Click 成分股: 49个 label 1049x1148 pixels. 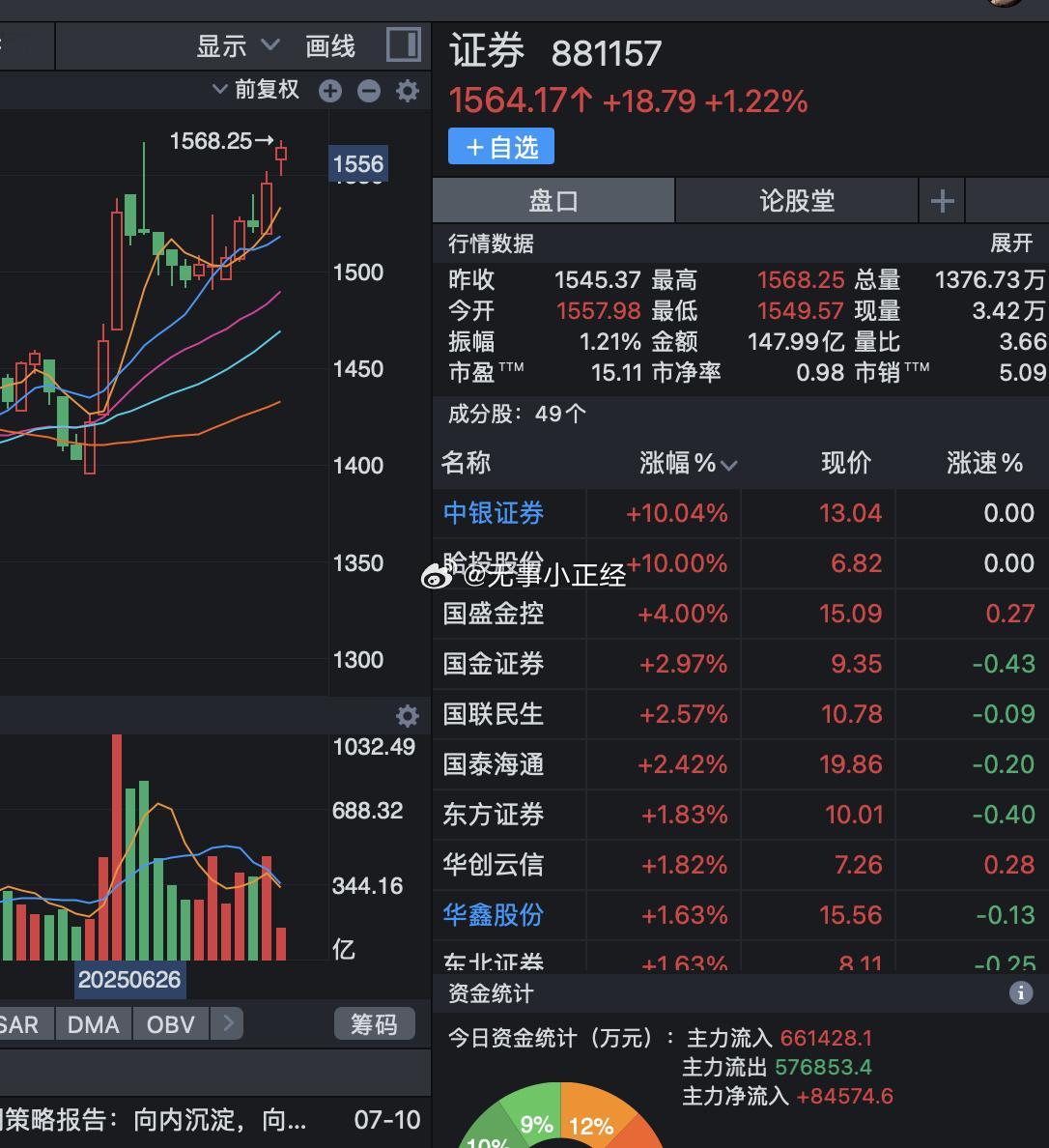(517, 414)
